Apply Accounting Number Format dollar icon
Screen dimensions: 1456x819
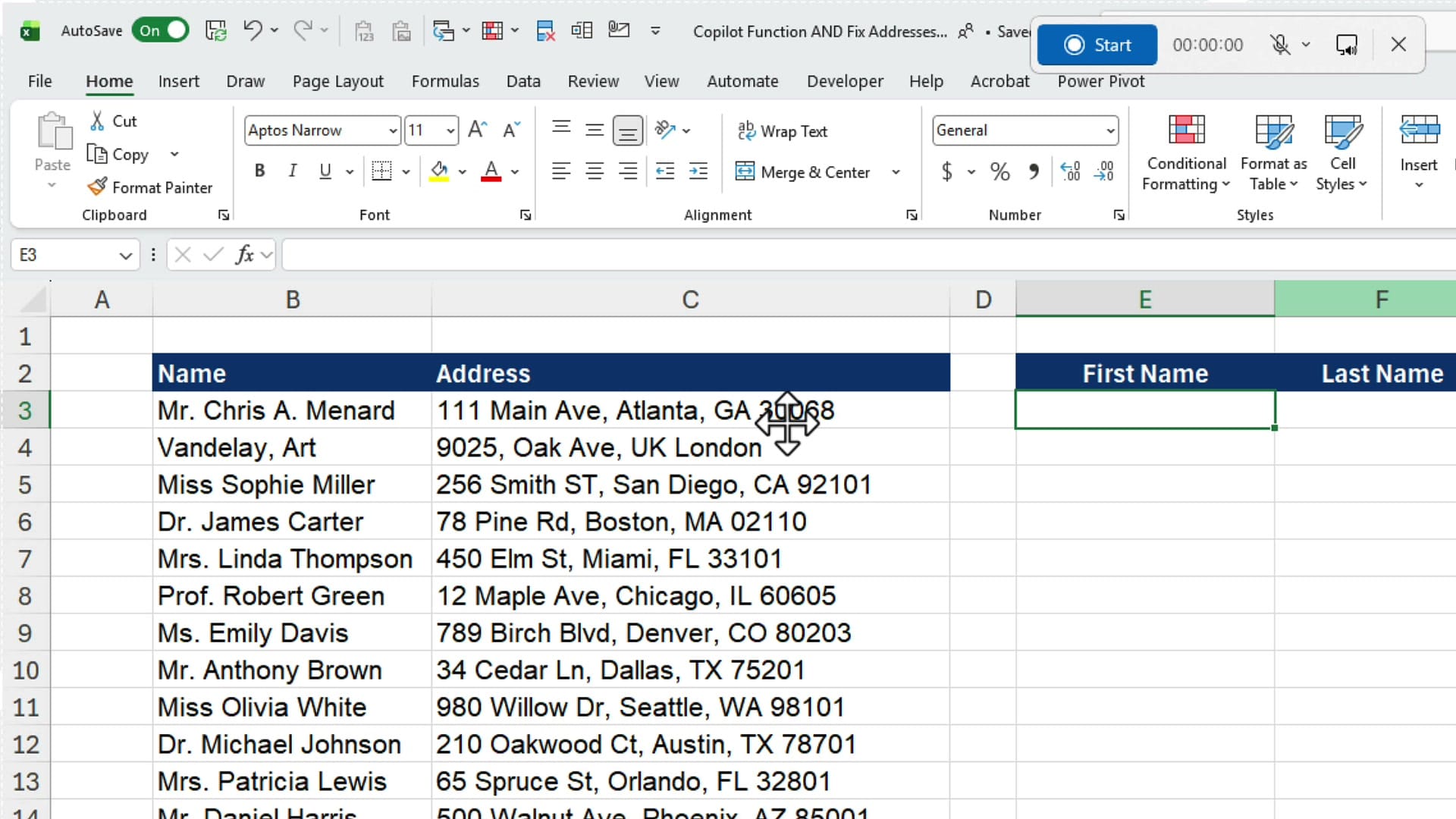pos(946,171)
